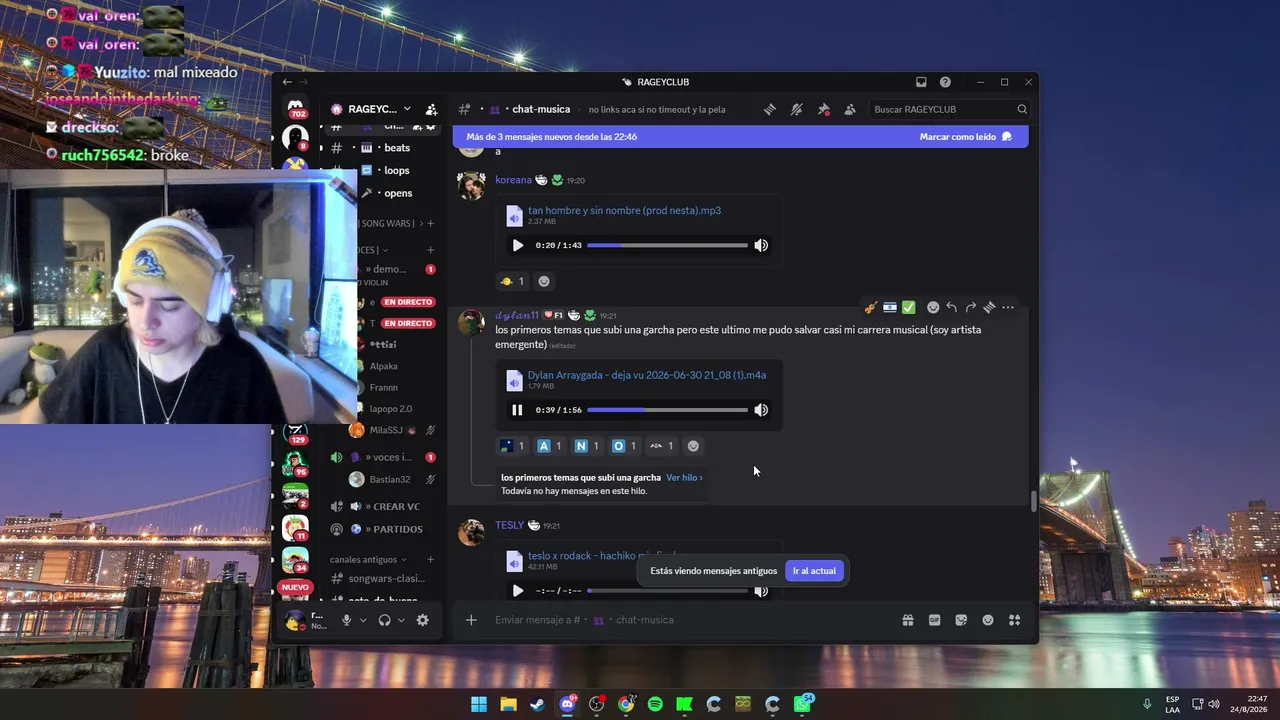Add reaction to koreana's message
The height and width of the screenshot is (720, 1280).
544,281
